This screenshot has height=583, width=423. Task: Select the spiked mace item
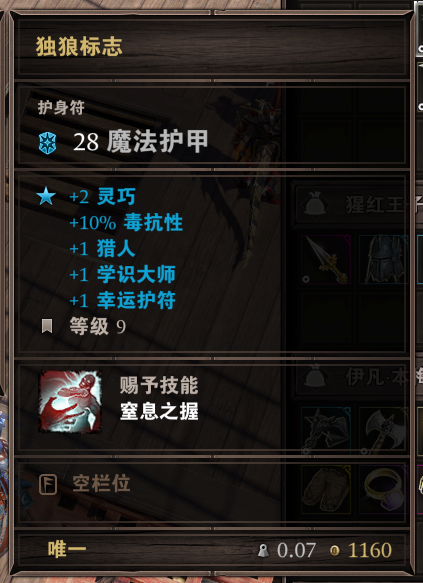[326, 431]
